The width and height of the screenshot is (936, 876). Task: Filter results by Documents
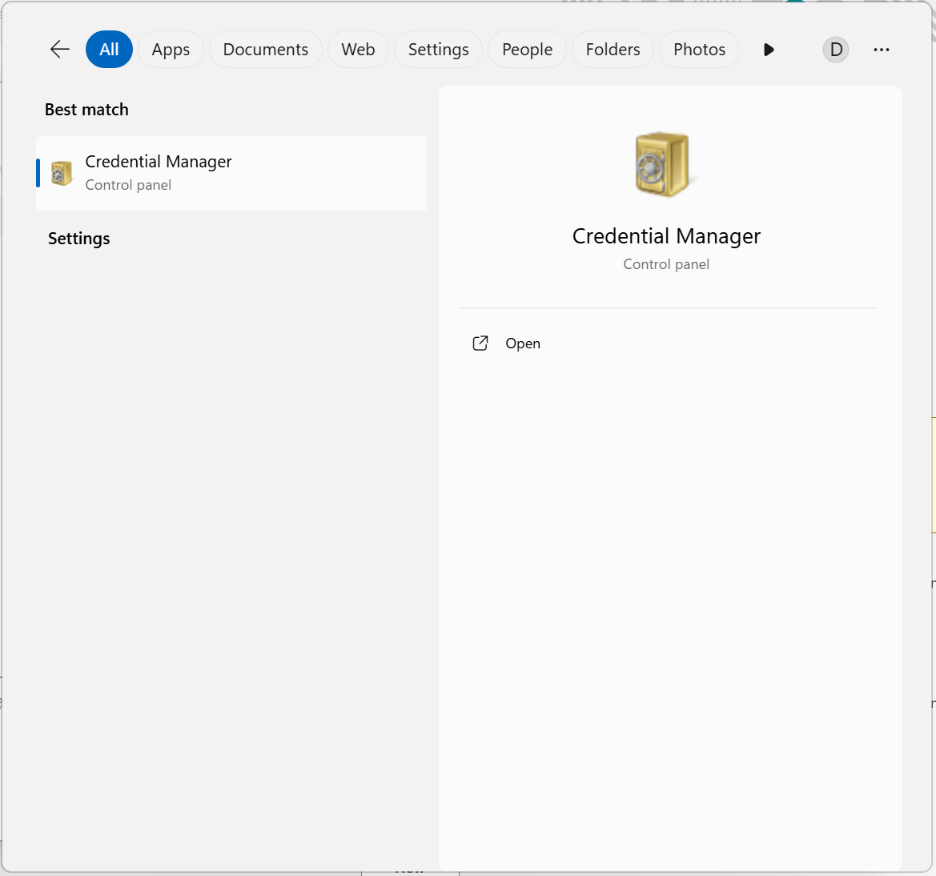[266, 49]
